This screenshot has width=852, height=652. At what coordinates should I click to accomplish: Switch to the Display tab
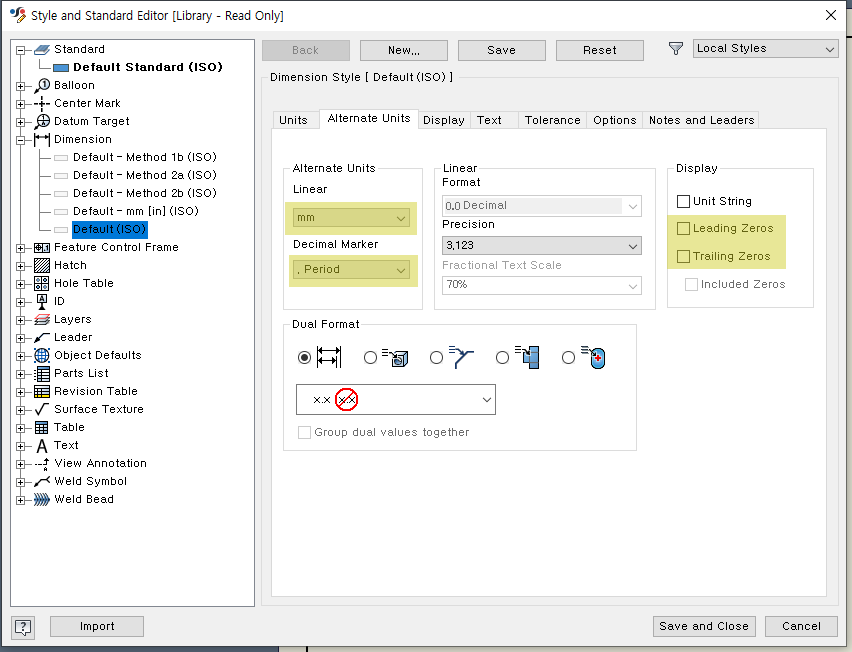tap(444, 120)
